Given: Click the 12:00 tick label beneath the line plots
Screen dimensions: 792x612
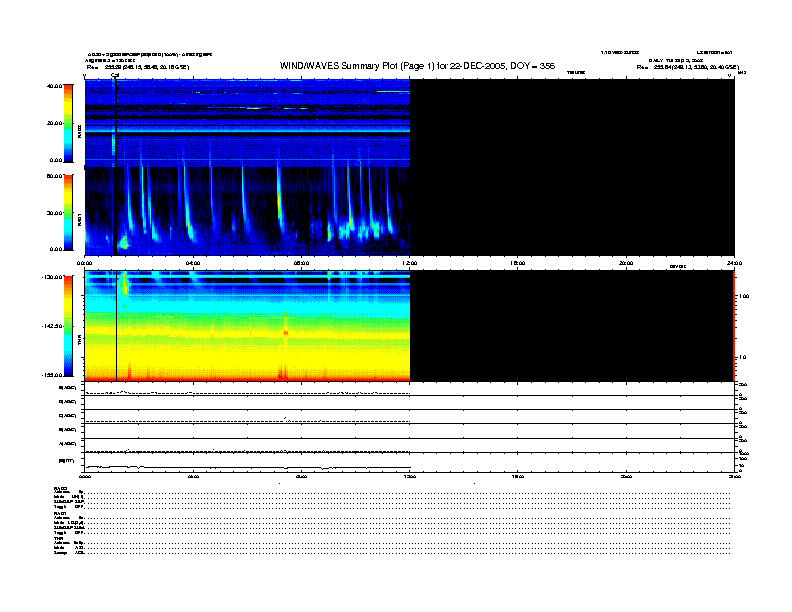Looking at the screenshot, I should (x=410, y=476).
